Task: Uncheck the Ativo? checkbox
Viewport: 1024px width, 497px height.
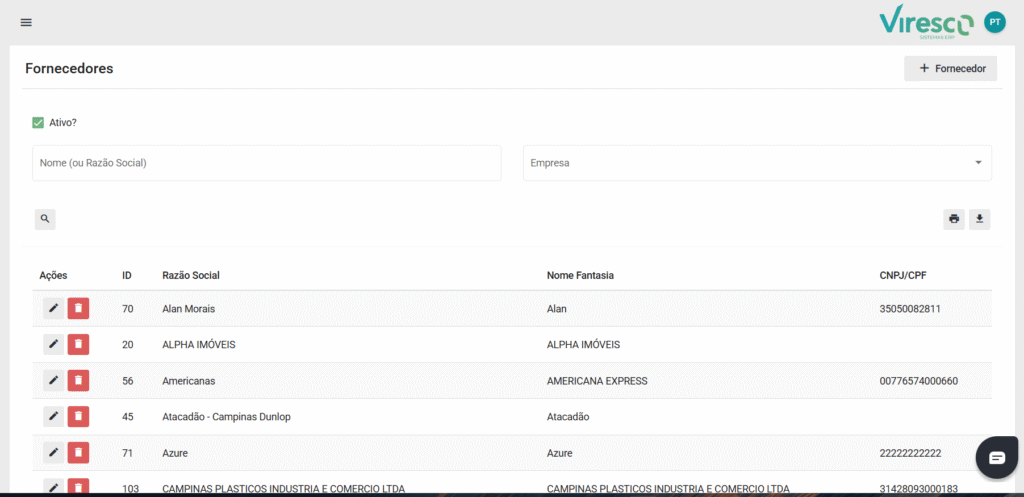Action: click(38, 122)
